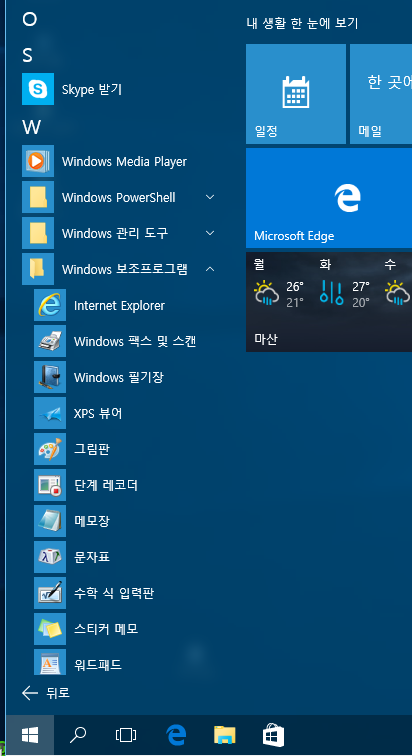412x756 pixels.
Task: Click the 문자표 label
Action: coord(92,557)
